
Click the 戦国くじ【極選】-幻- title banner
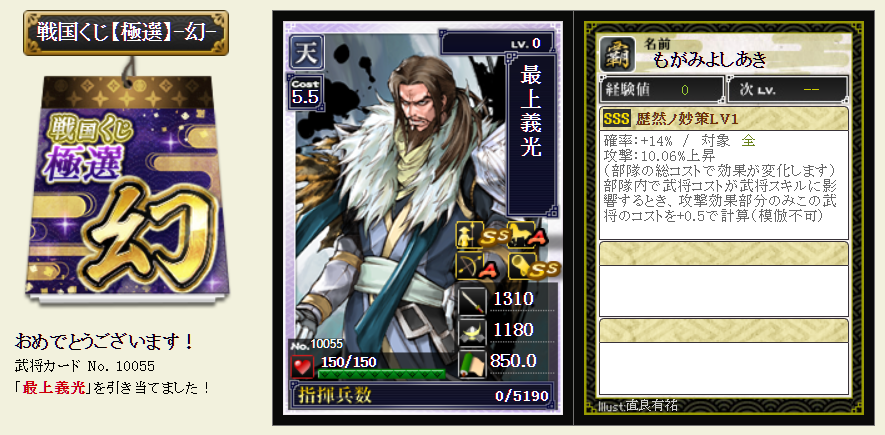coord(126,32)
